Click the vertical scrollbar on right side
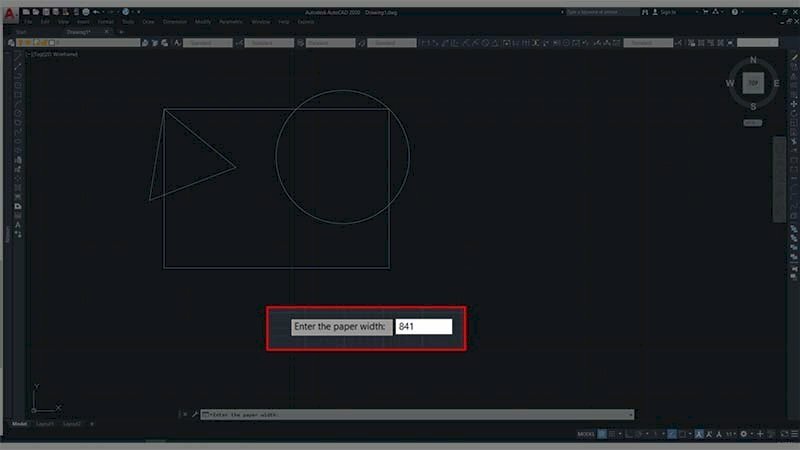This screenshot has width=800, height=450. pyautogui.click(x=778, y=180)
